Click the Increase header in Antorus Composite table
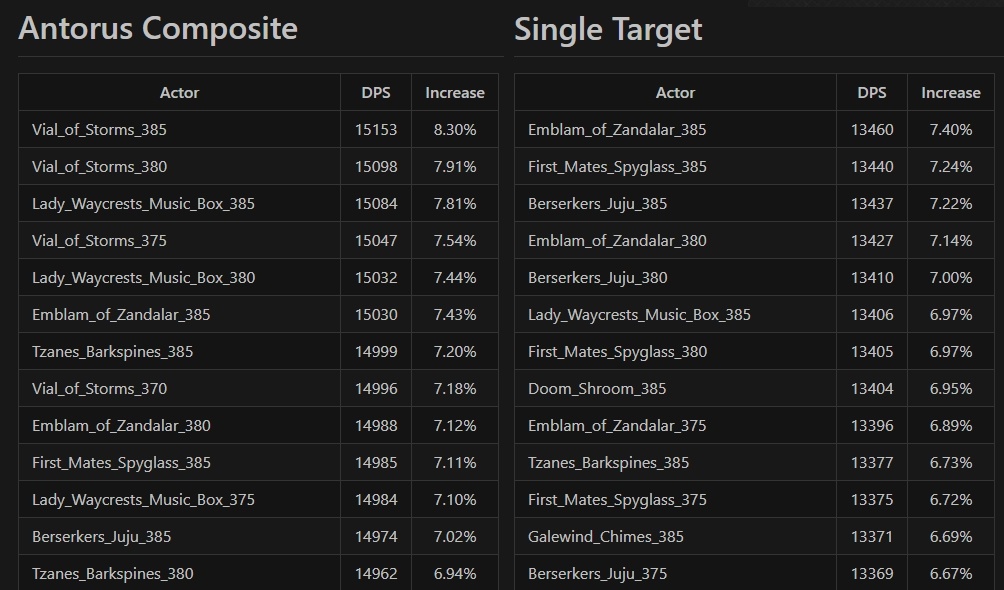The image size is (1004, 590). [x=454, y=93]
